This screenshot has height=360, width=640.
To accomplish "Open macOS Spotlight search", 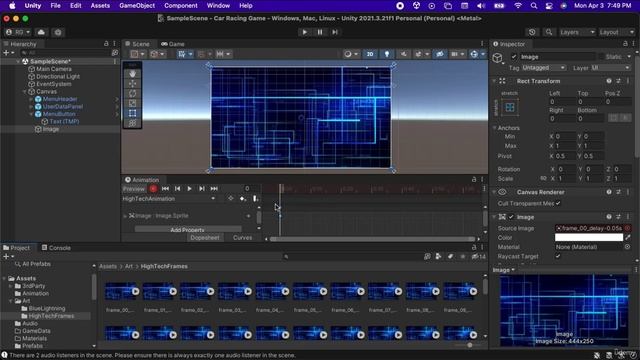I will click(533, 6).
